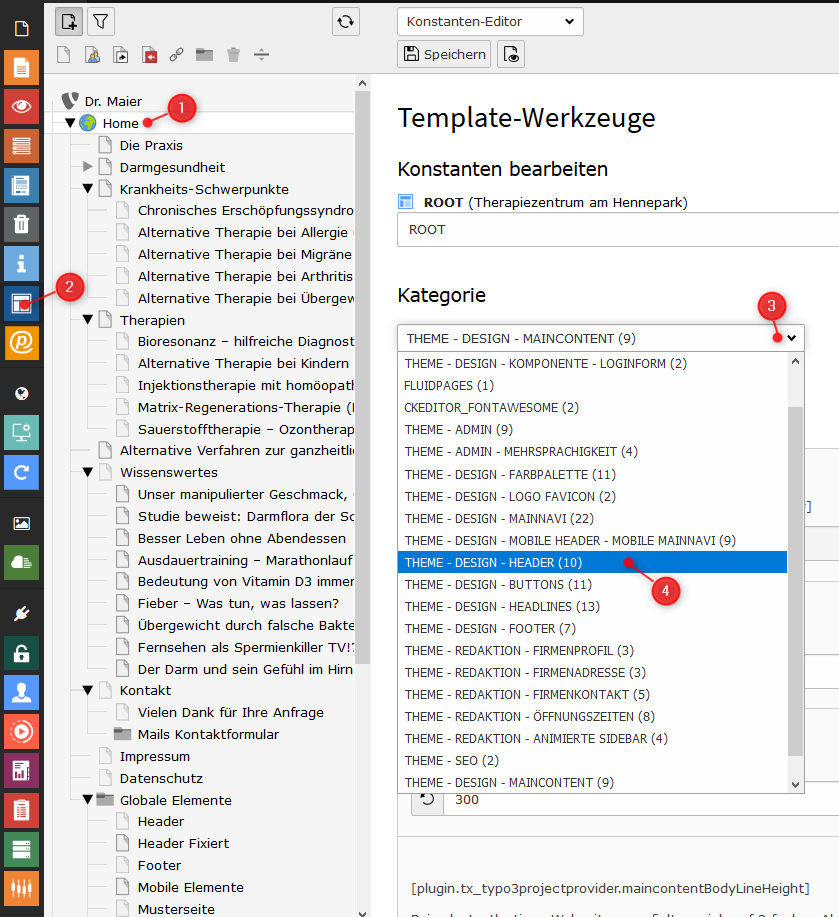Click the view webpage icon beside Speichern
This screenshot has height=917, width=839.
[511, 54]
